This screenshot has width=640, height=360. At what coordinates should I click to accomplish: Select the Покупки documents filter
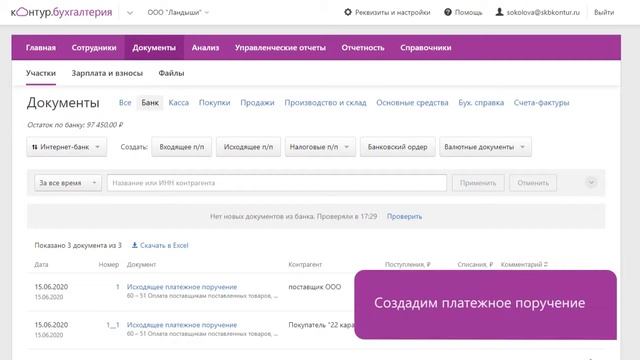point(214,103)
